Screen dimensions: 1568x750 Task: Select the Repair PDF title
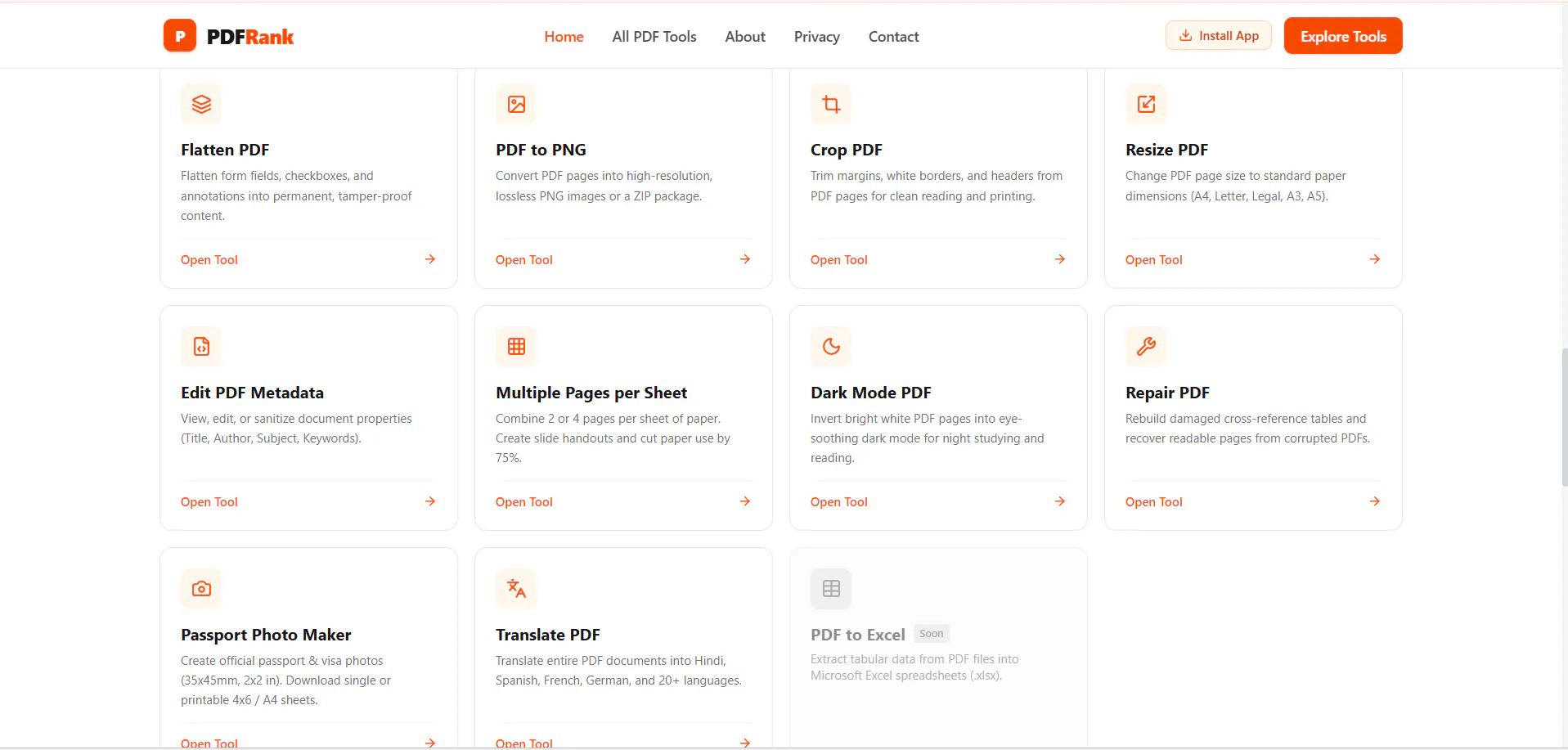(1167, 393)
